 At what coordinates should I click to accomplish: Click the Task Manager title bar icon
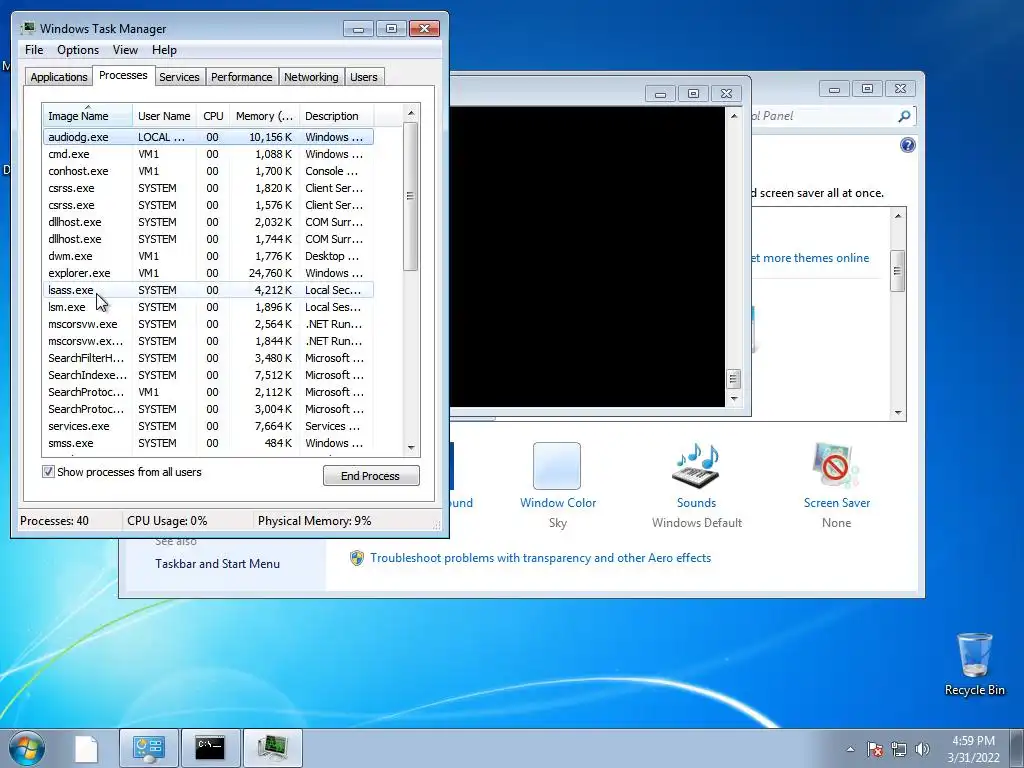27,28
